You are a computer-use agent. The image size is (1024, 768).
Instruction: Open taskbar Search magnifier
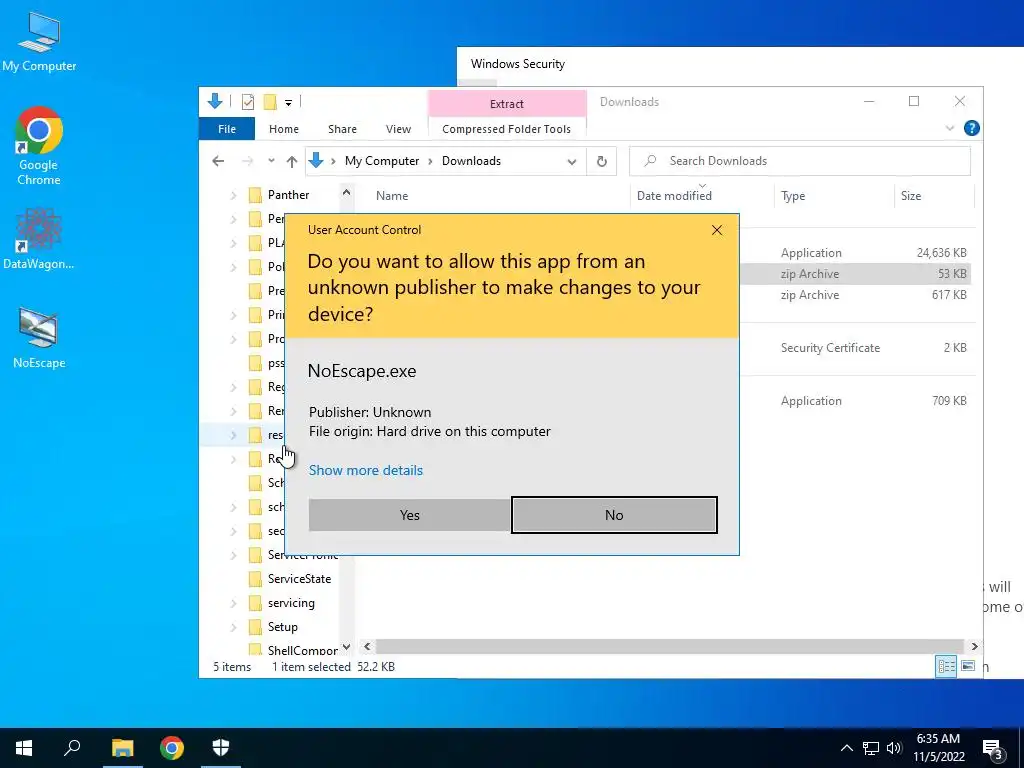pyautogui.click(x=72, y=748)
